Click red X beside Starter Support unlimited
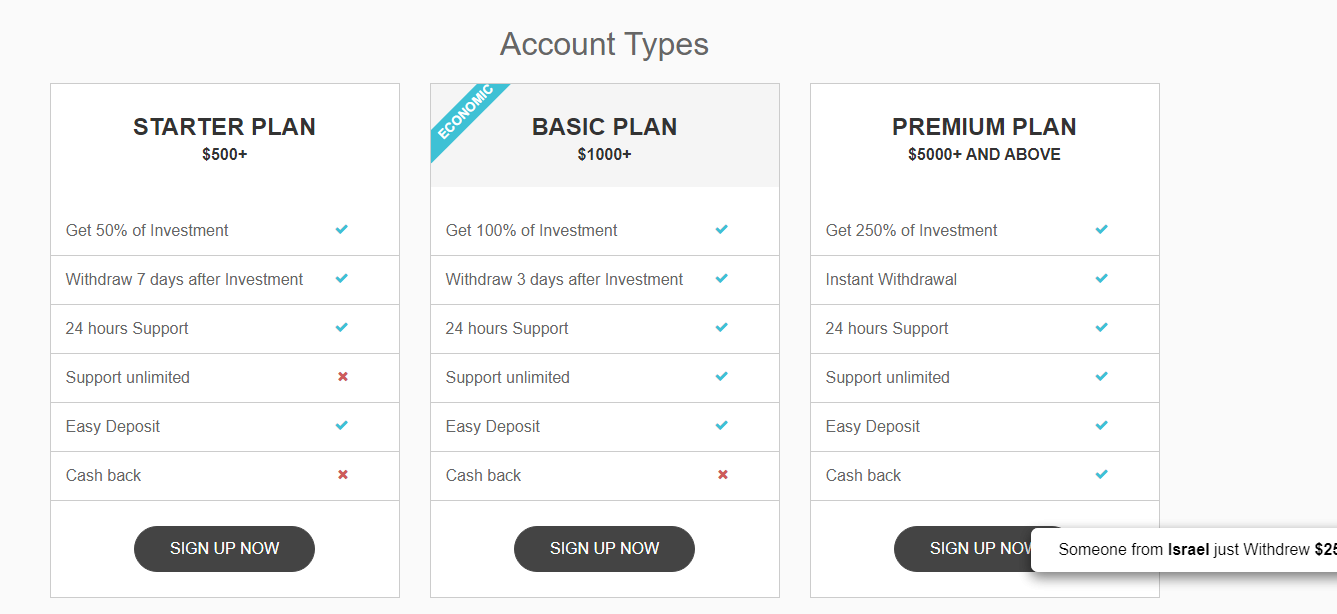This screenshot has height=614, width=1337. click(x=343, y=376)
